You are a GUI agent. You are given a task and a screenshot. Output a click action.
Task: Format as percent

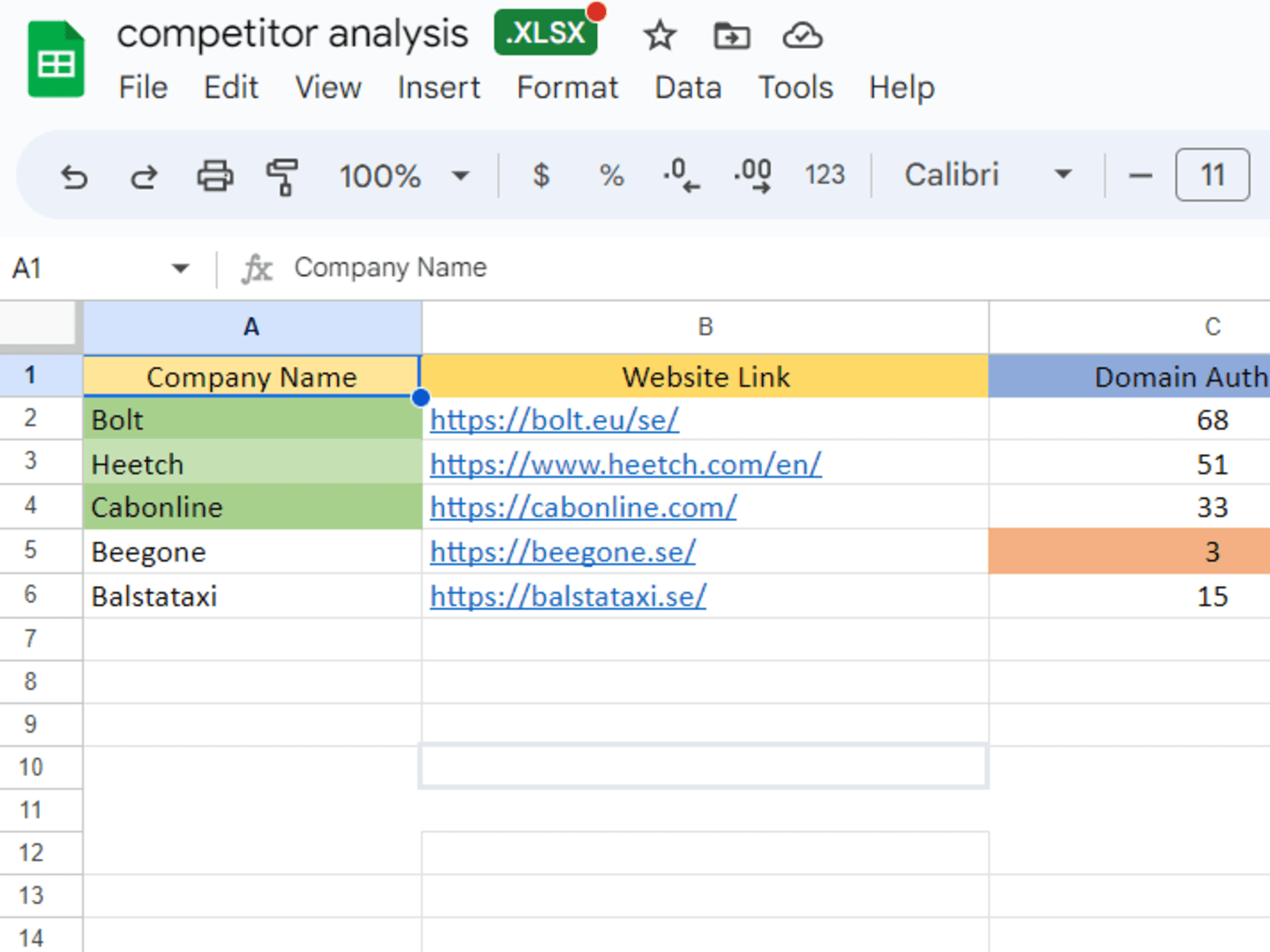pyautogui.click(x=611, y=175)
